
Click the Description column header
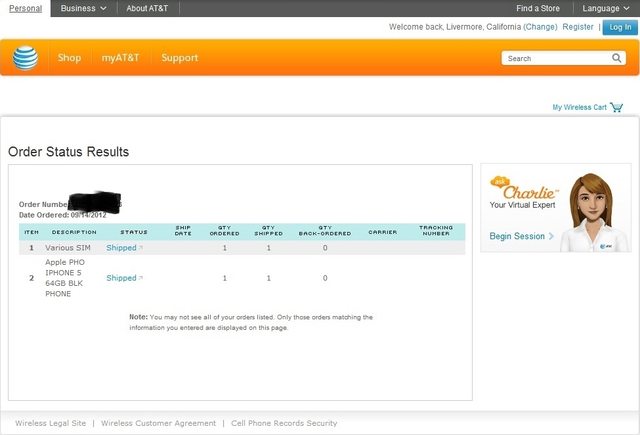tap(74, 232)
